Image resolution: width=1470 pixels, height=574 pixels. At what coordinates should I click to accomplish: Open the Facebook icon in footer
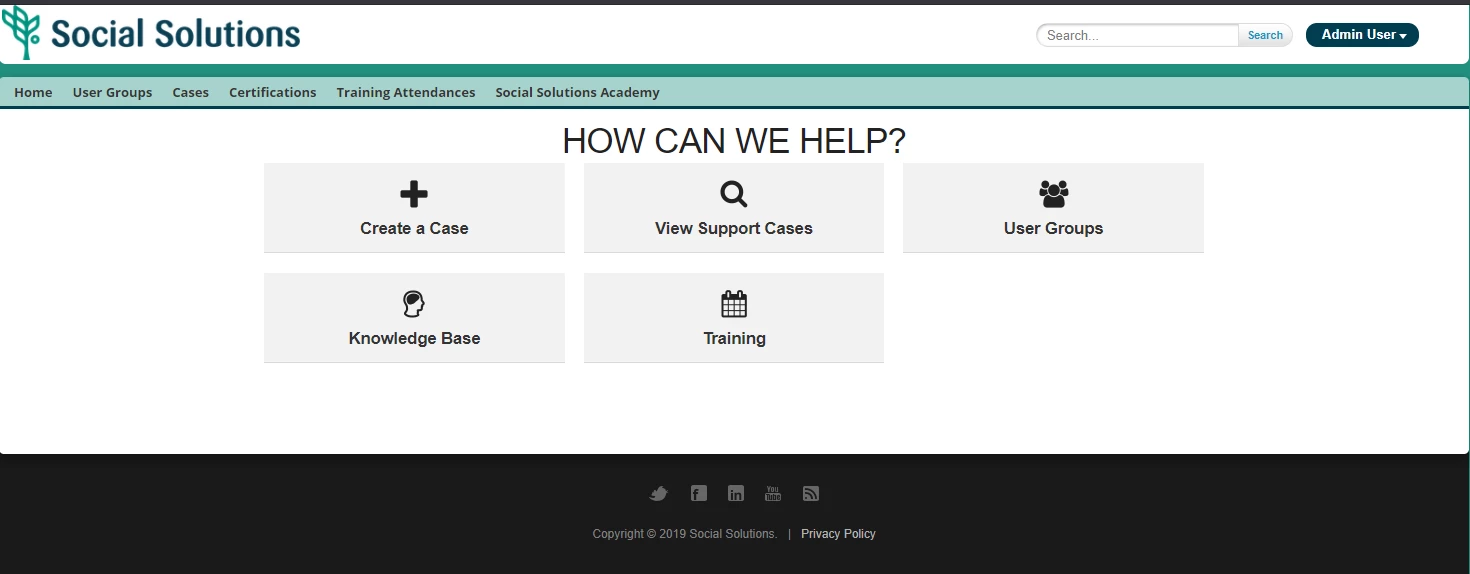tap(699, 493)
